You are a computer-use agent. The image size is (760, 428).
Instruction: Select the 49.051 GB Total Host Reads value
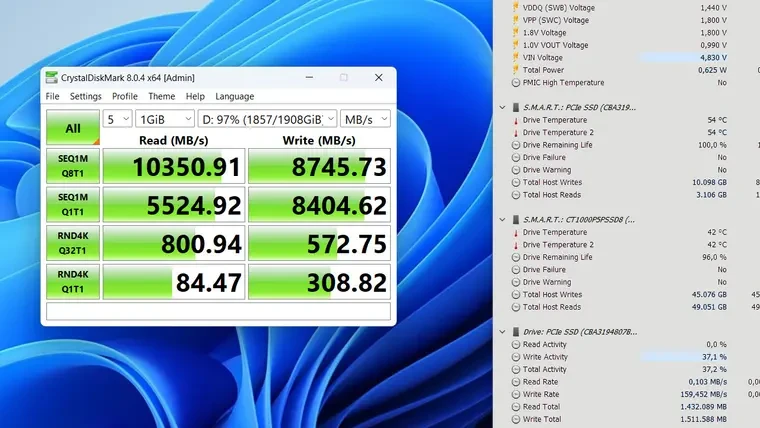[709, 307]
